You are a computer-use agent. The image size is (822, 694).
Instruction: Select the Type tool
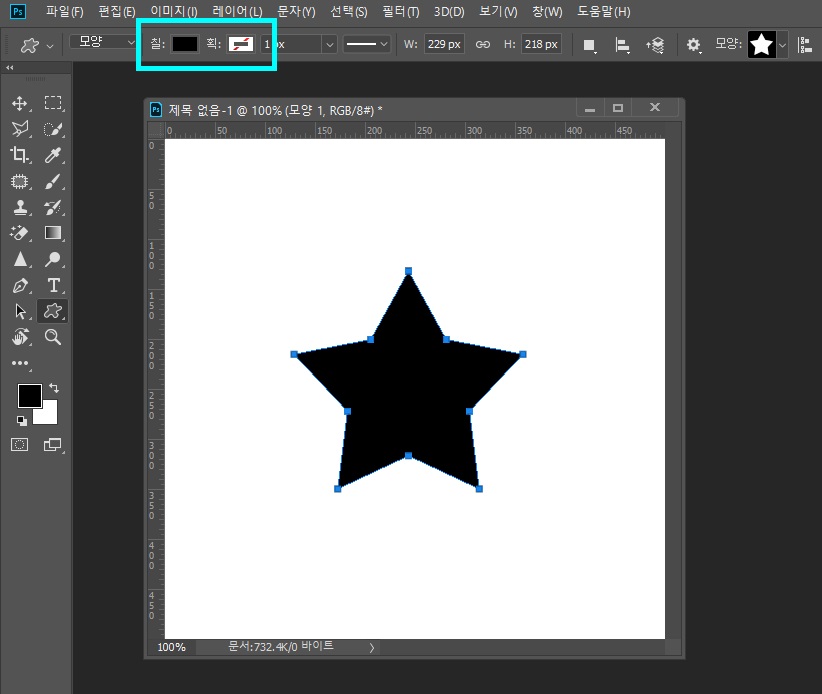(53, 286)
